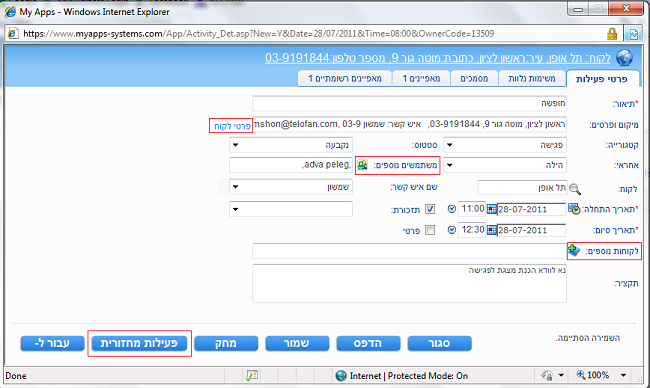Click the פעילות מחזורית button
Screen dimensions: 650x388
click(139, 343)
